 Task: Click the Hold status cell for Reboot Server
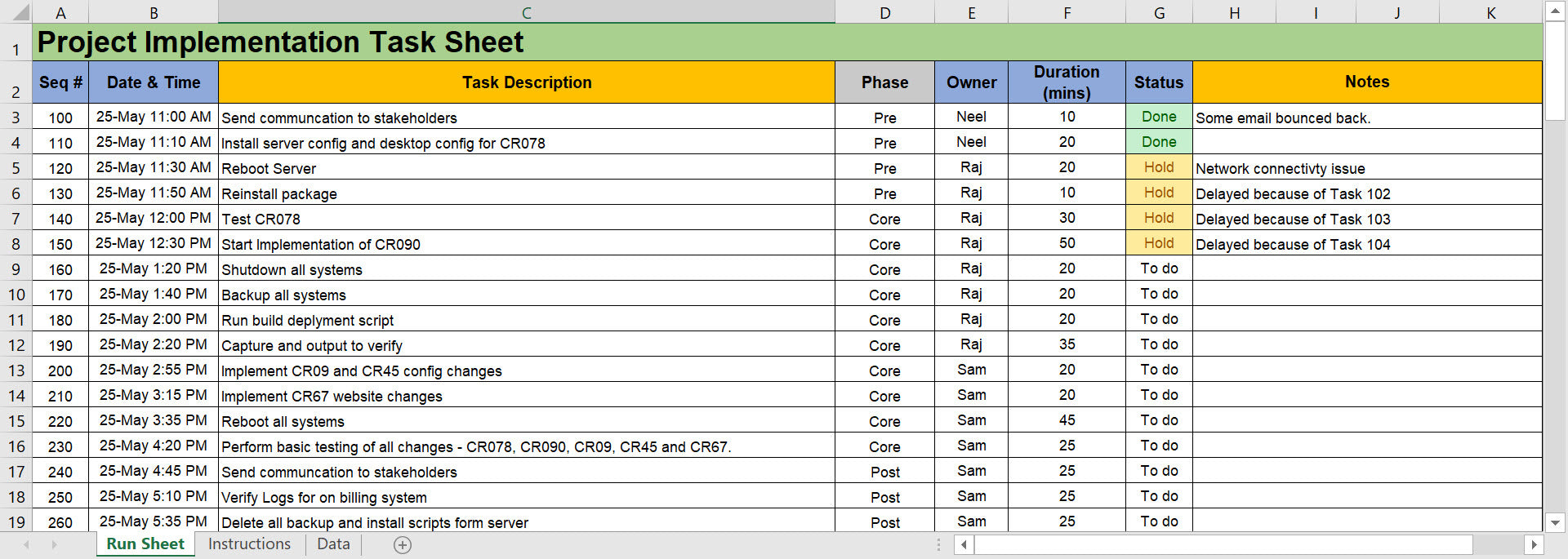click(1159, 167)
